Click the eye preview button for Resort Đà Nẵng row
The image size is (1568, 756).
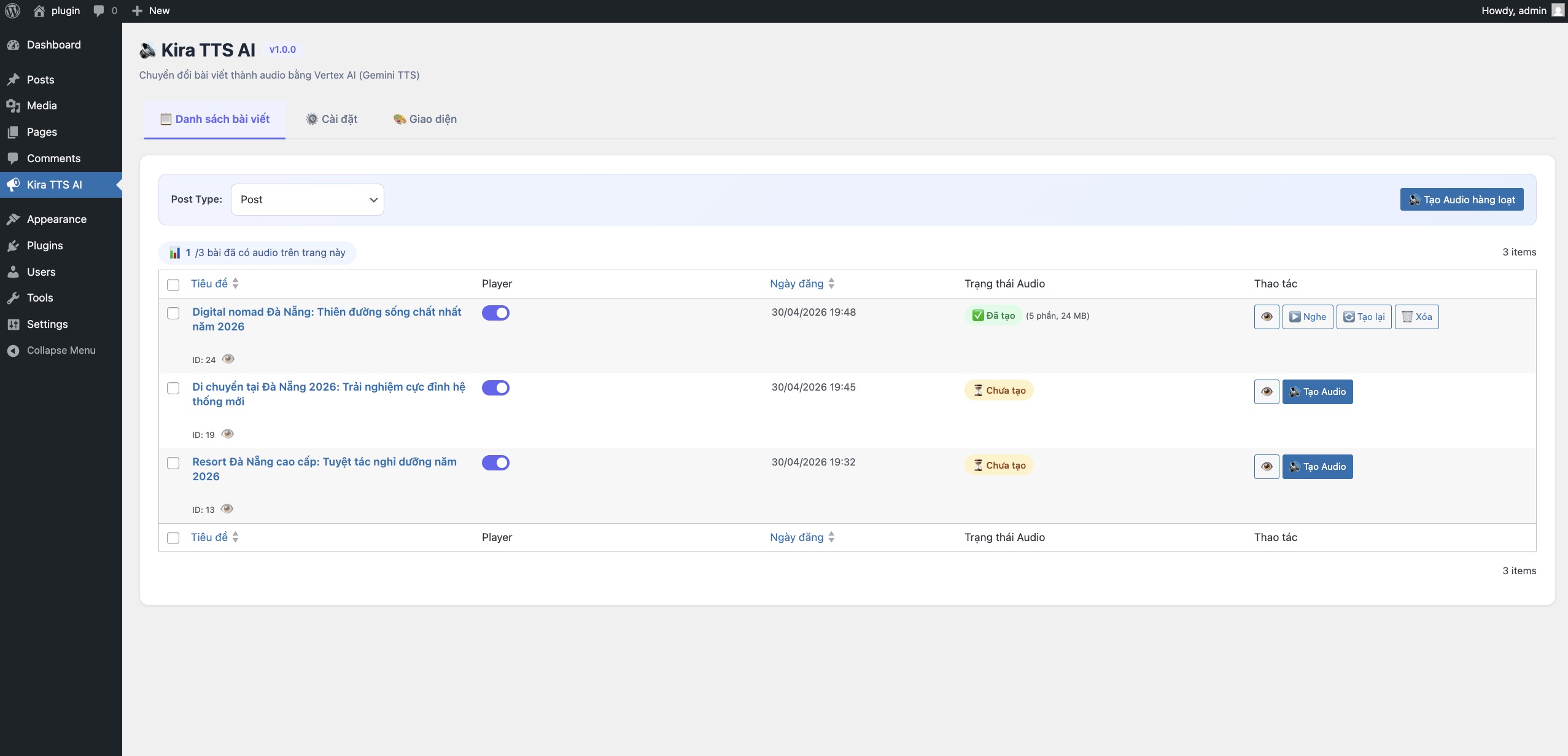pyautogui.click(x=1266, y=467)
